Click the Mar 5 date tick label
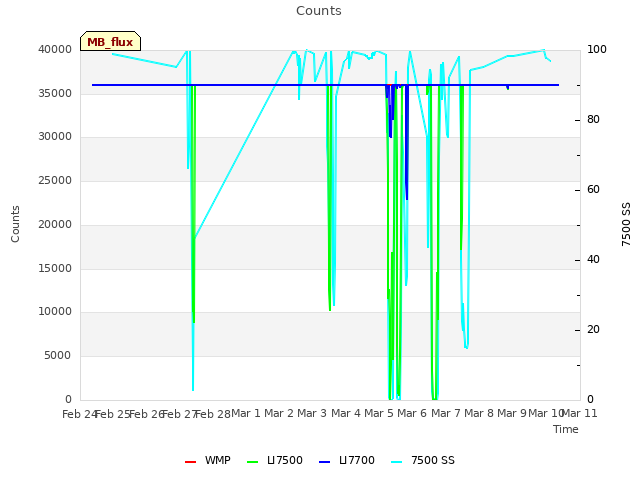Screen dimensions: 640x480 (x=379, y=413)
